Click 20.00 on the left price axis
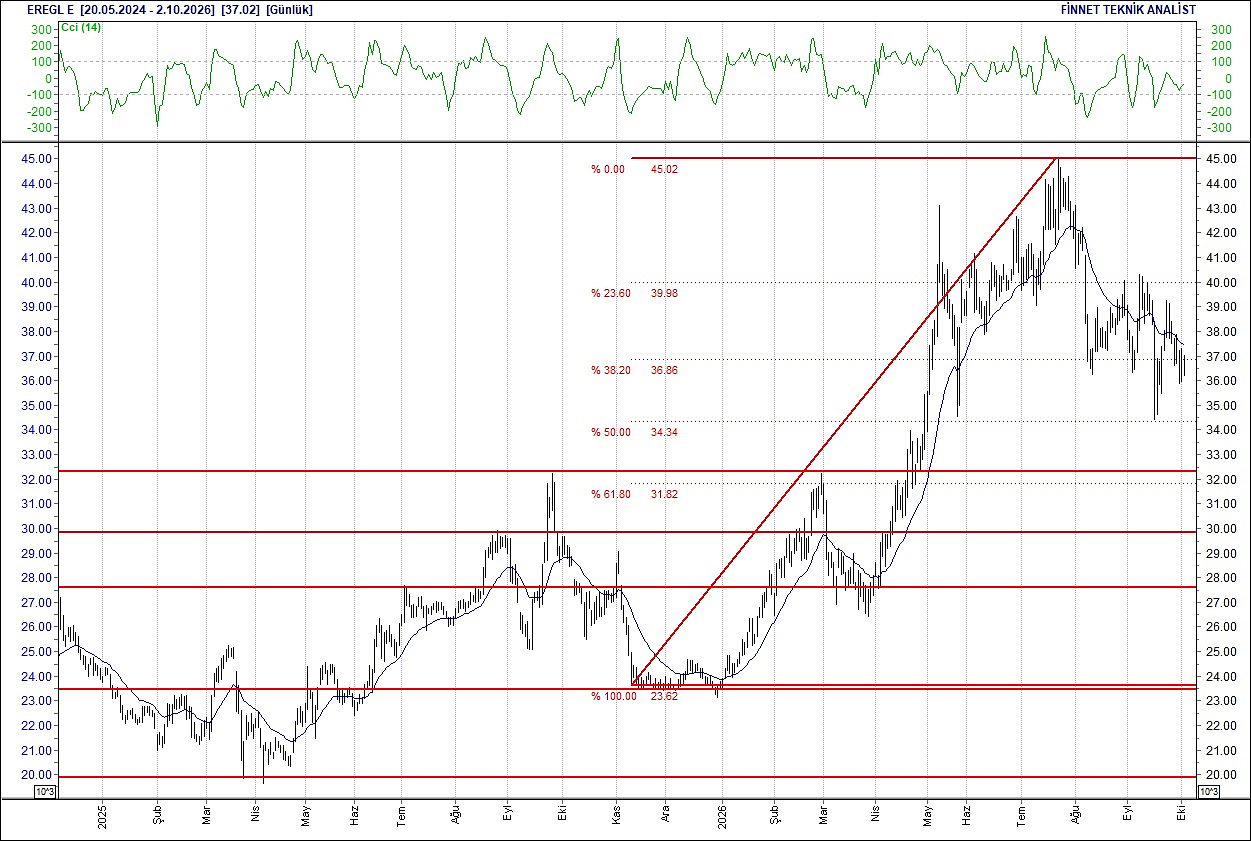The height and width of the screenshot is (841, 1251). tap(35, 775)
